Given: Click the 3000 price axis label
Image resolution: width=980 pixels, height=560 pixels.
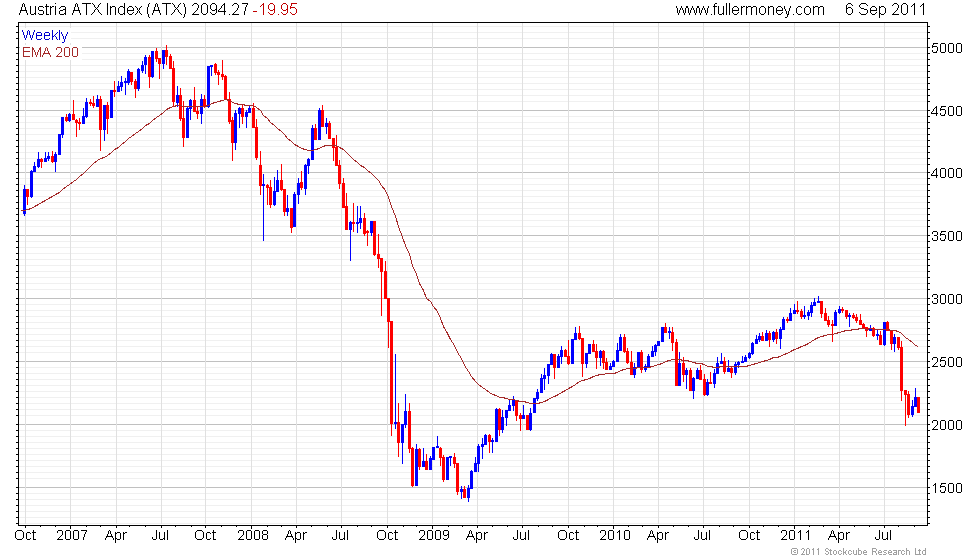Looking at the screenshot, I should (x=947, y=299).
